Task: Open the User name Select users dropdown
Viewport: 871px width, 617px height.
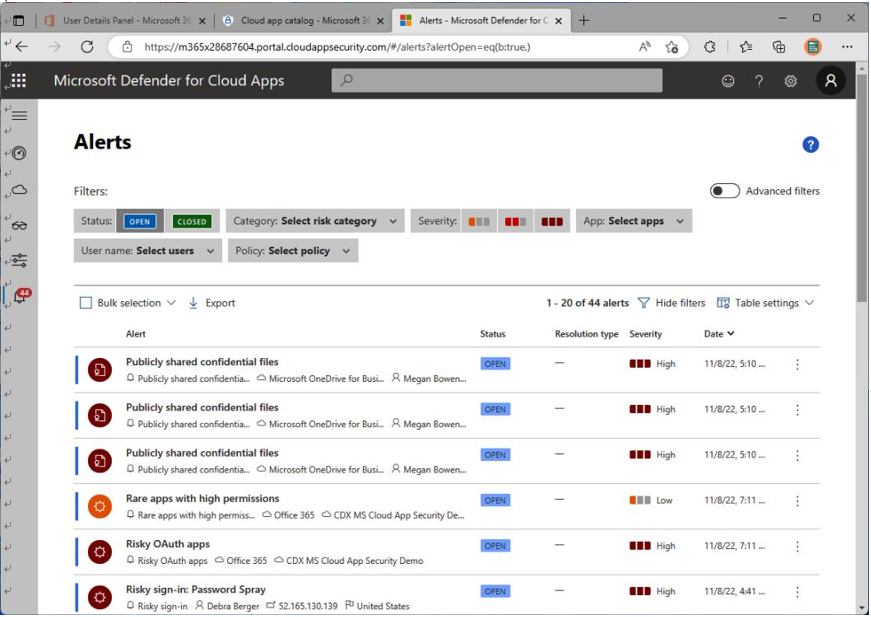Action: point(147,251)
